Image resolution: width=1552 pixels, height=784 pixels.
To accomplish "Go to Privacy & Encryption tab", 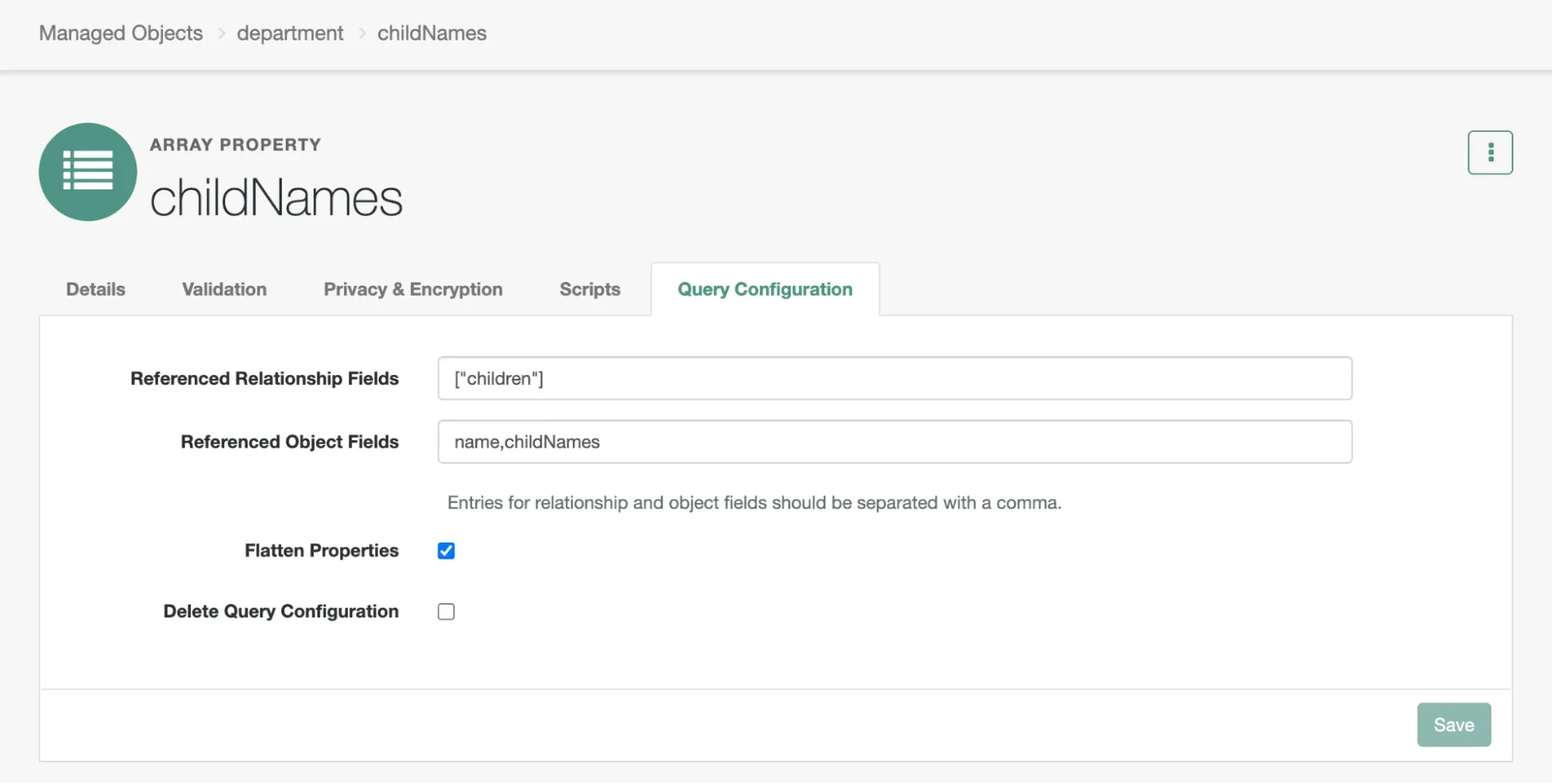I will (x=413, y=290).
